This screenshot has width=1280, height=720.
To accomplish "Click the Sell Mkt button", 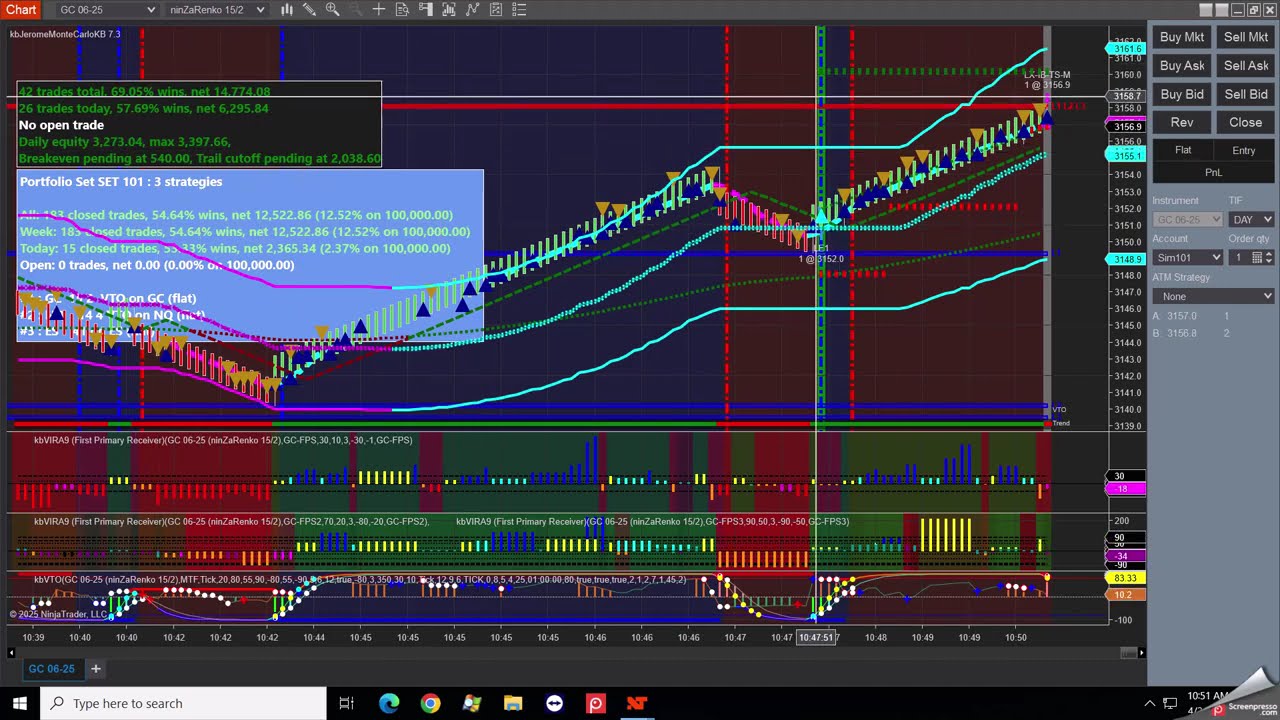I will (x=1246, y=37).
